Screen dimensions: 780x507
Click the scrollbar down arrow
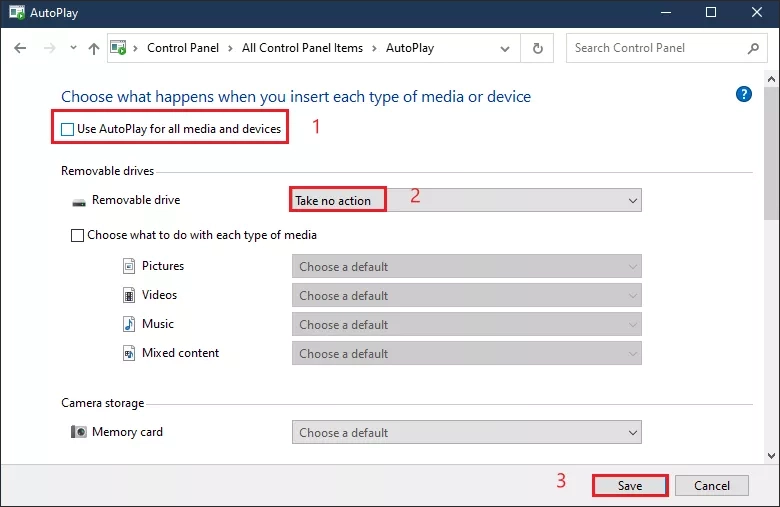[x=771, y=455]
